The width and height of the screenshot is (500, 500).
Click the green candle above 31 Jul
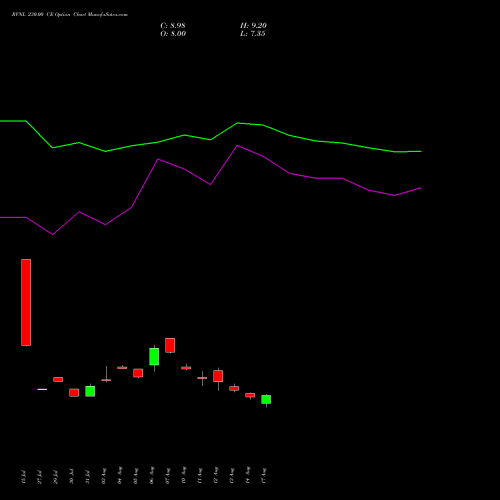90,391
